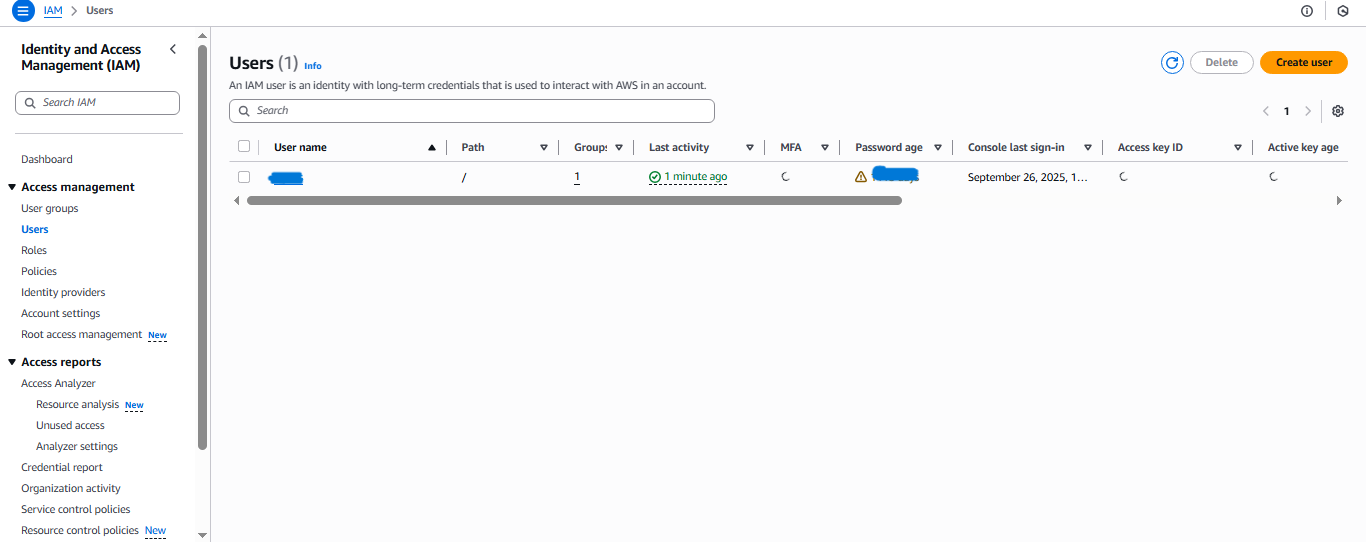The width and height of the screenshot is (1366, 542).
Task: Click the password age warning triangle icon
Action: click(x=861, y=177)
